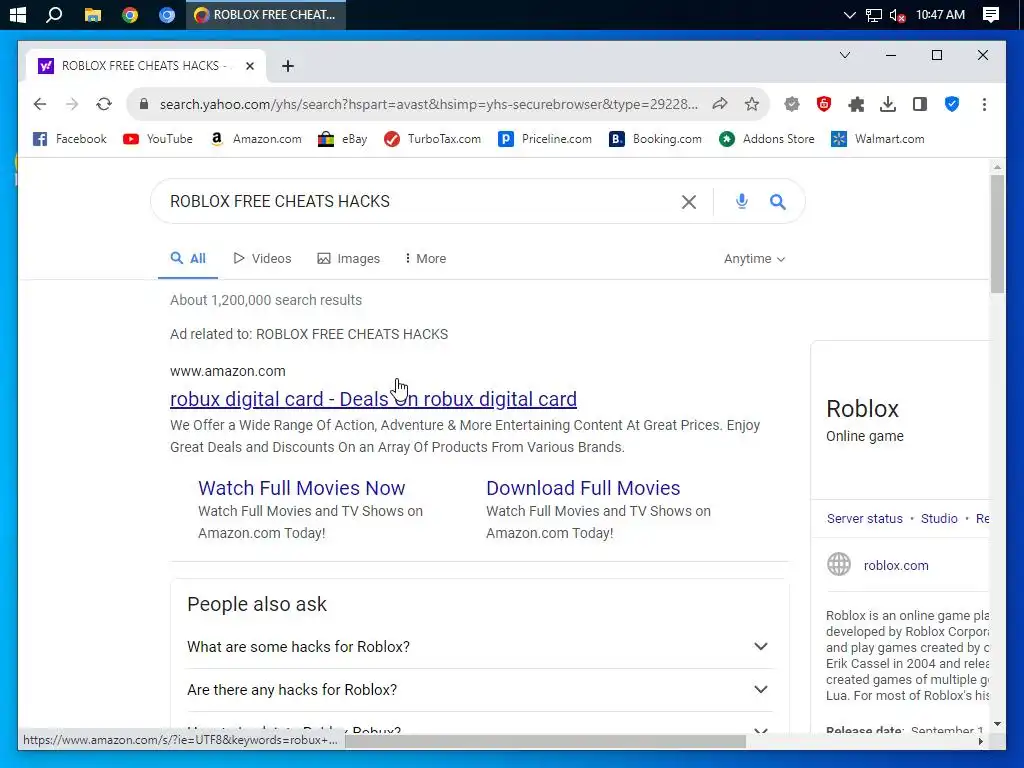Open Watch Full Movies Now link

coord(302,488)
